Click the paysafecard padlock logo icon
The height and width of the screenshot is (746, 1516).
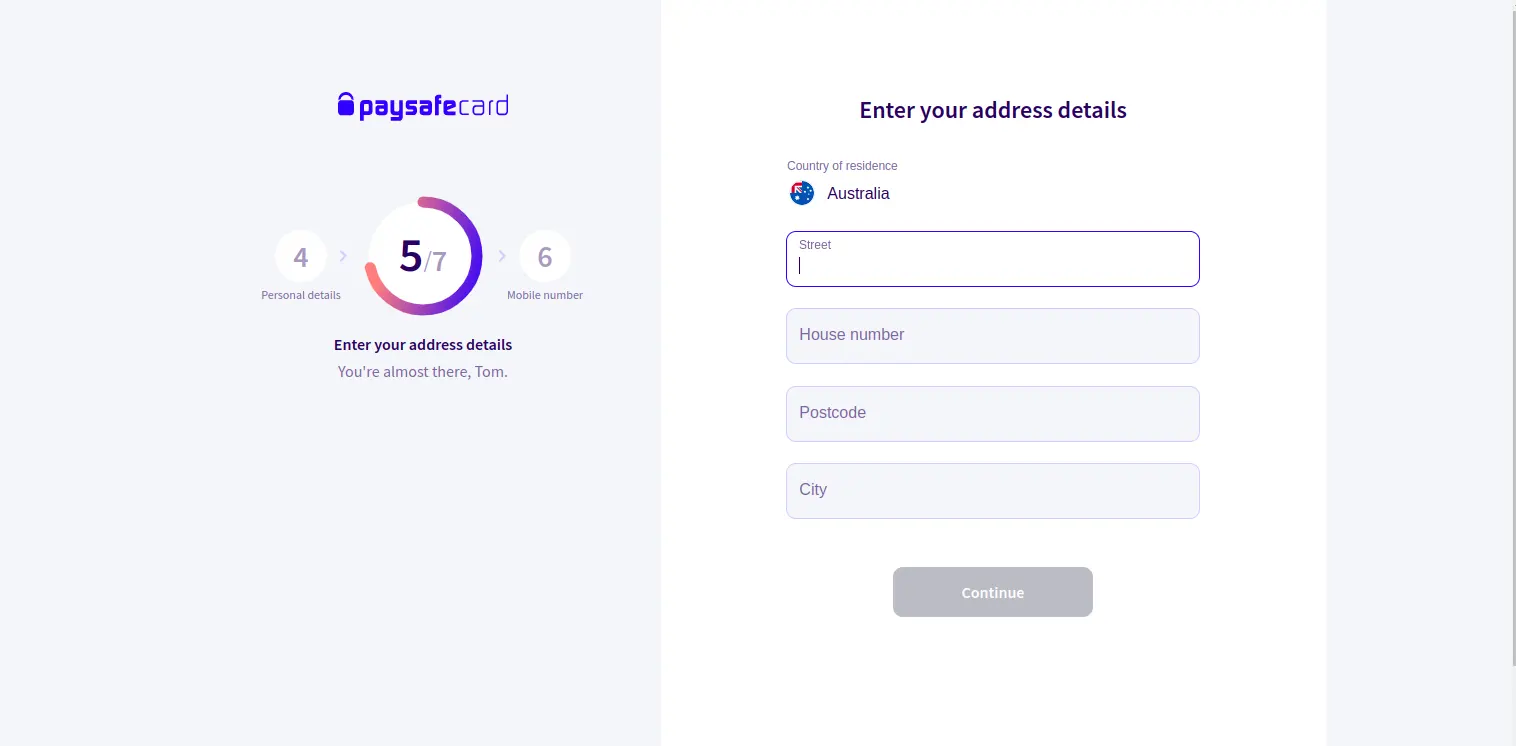pos(346,105)
